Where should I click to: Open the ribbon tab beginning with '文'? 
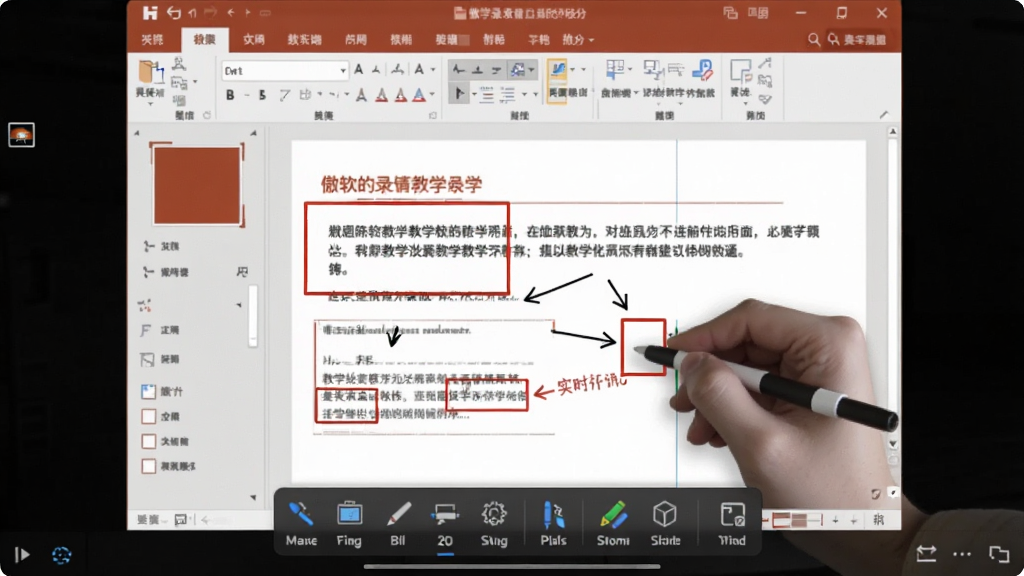tap(254, 40)
